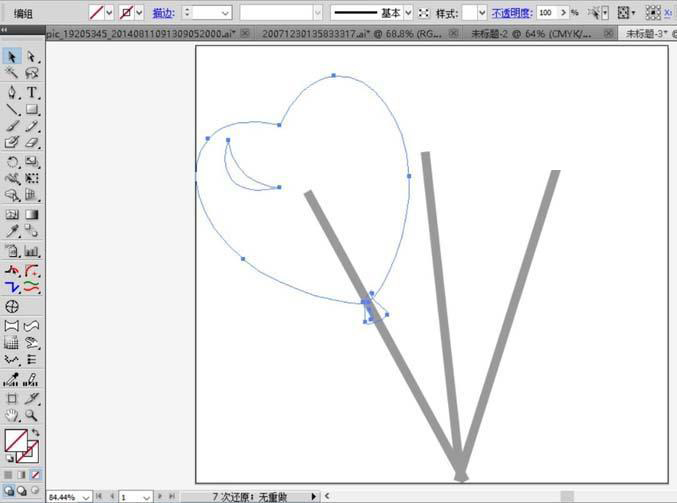Select the Lasso tool

pos(32,73)
